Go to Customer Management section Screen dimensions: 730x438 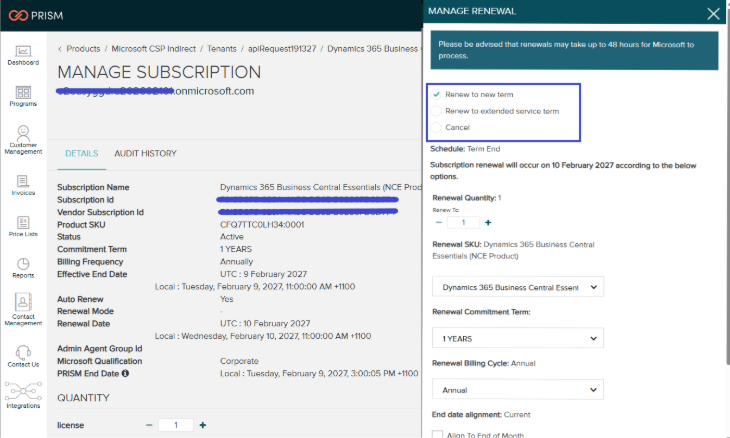coord(23,140)
